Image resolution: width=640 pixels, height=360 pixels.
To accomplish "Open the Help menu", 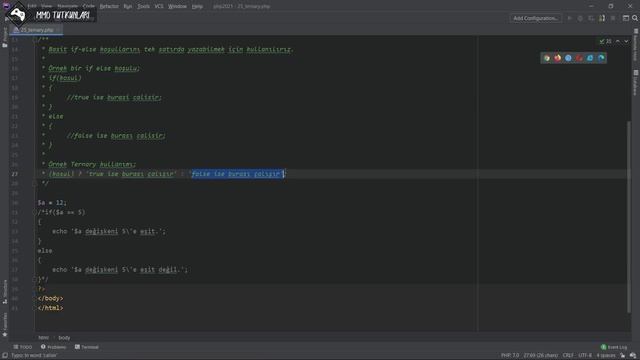I will (x=197, y=6).
